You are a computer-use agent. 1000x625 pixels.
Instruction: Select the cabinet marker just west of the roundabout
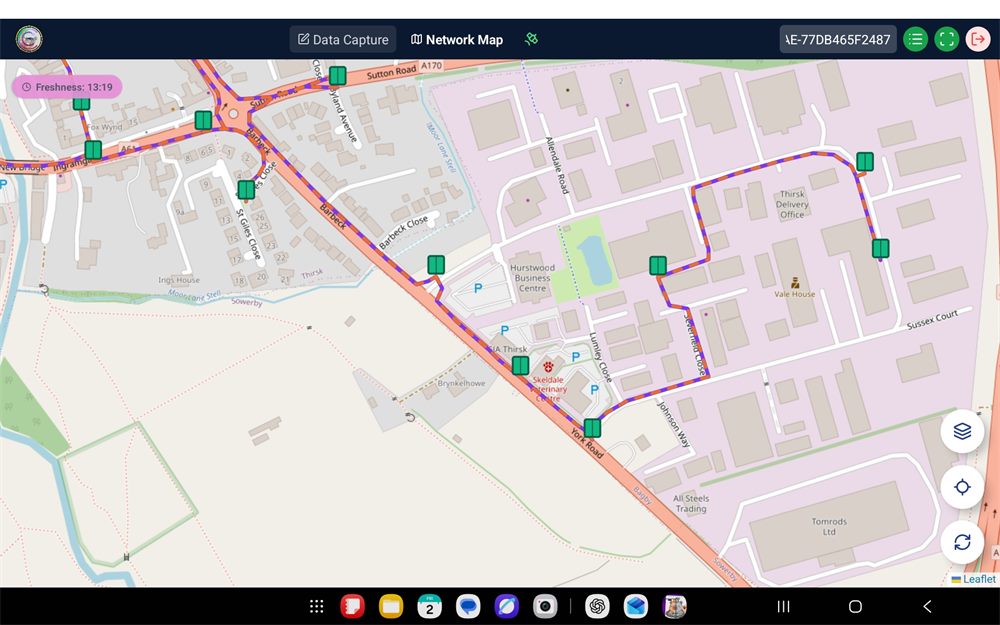(203, 120)
